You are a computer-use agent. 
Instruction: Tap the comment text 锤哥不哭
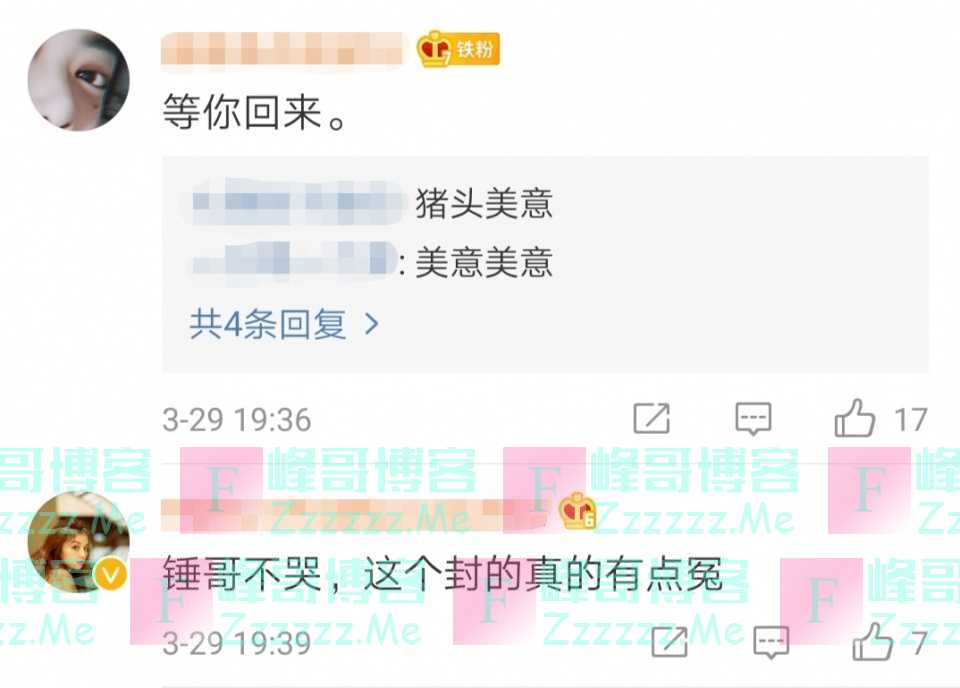coord(242,575)
